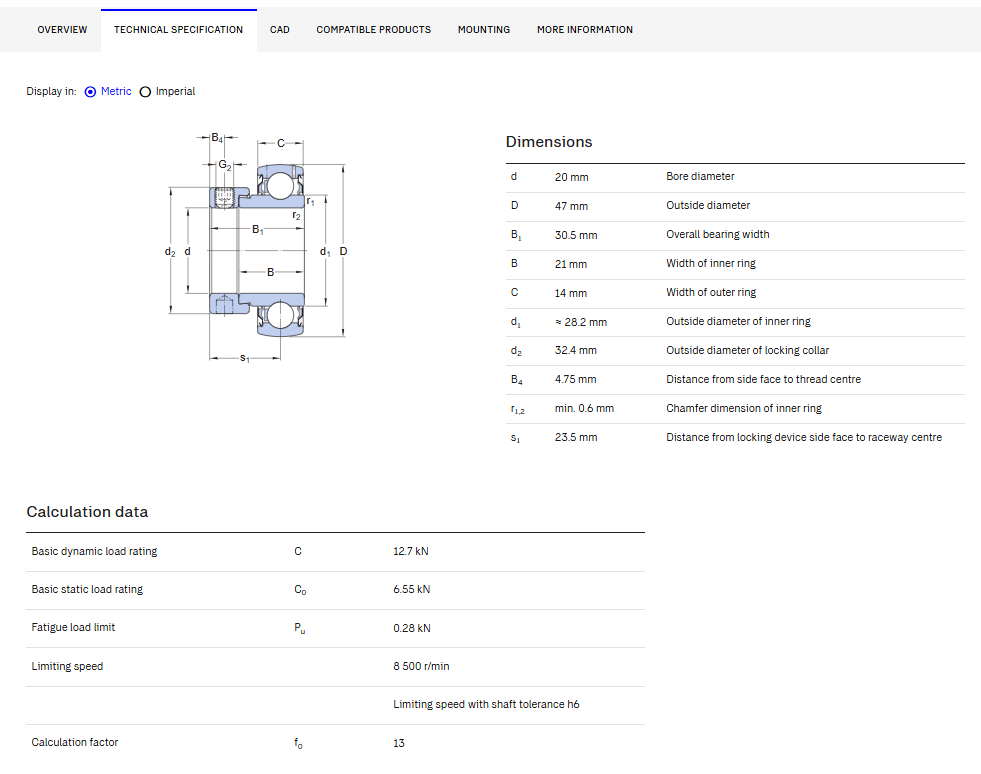Open the Overview tab
This screenshot has height=774, width=981.
coord(62,29)
